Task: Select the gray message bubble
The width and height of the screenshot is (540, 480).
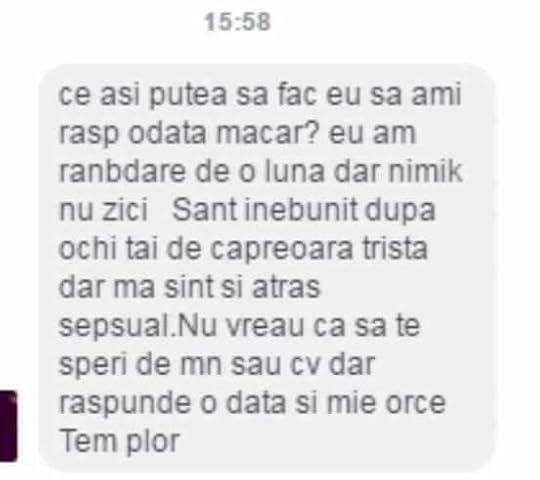Action: (267, 268)
